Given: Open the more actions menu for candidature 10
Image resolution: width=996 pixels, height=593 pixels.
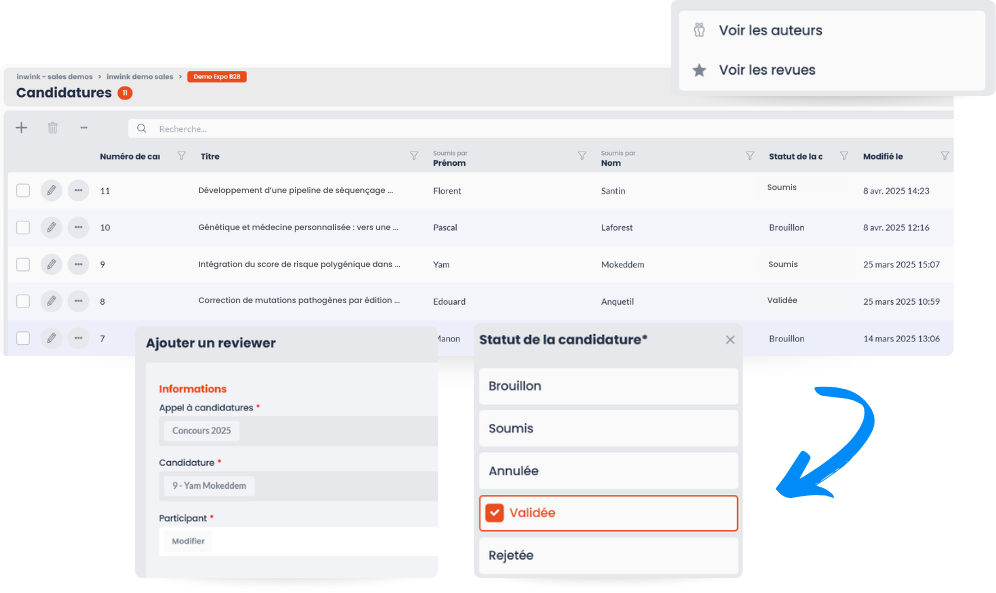Looking at the screenshot, I should point(78,227).
